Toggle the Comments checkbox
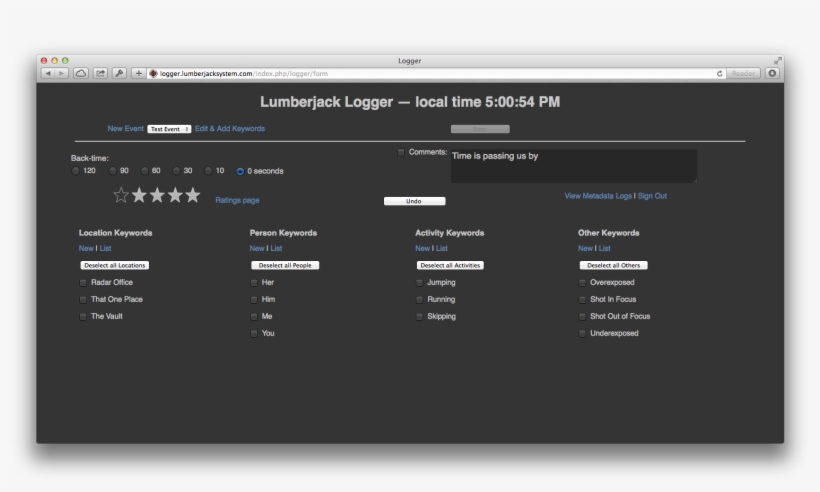Screen dimensions: 820x492 click(401, 152)
